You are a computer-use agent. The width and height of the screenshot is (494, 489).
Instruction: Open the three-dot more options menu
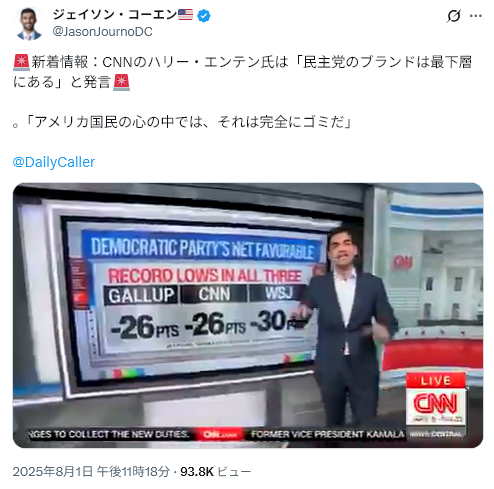tap(476, 16)
